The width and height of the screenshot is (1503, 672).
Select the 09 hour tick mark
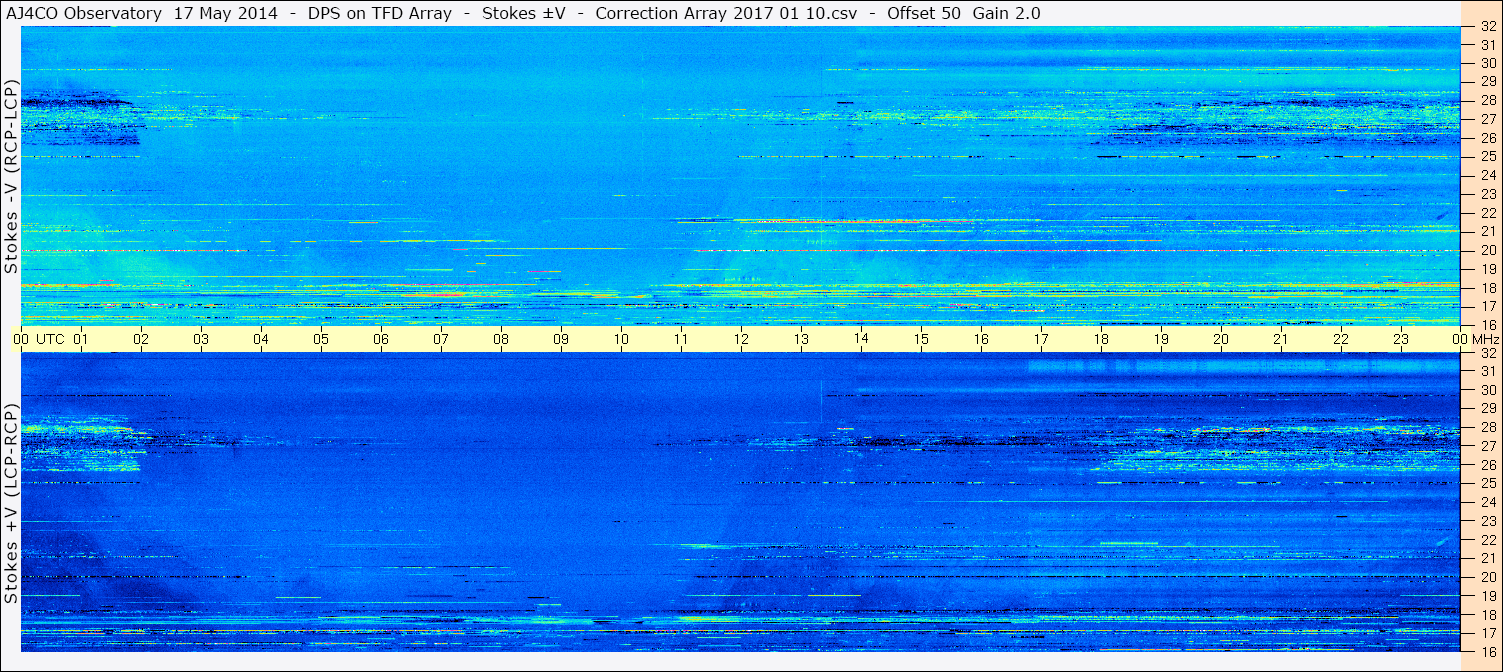[561, 340]
